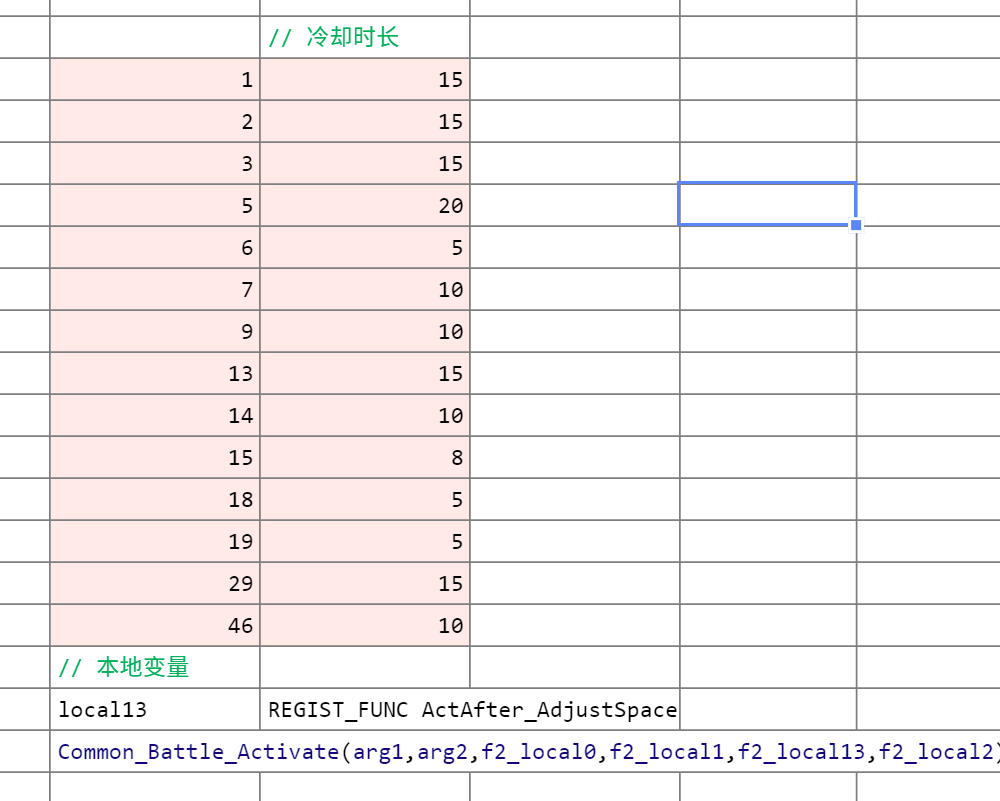Select the cell containing "// 冷却时长"
This screenshot has width=1000, height=801.
click(x=365, y=37)
